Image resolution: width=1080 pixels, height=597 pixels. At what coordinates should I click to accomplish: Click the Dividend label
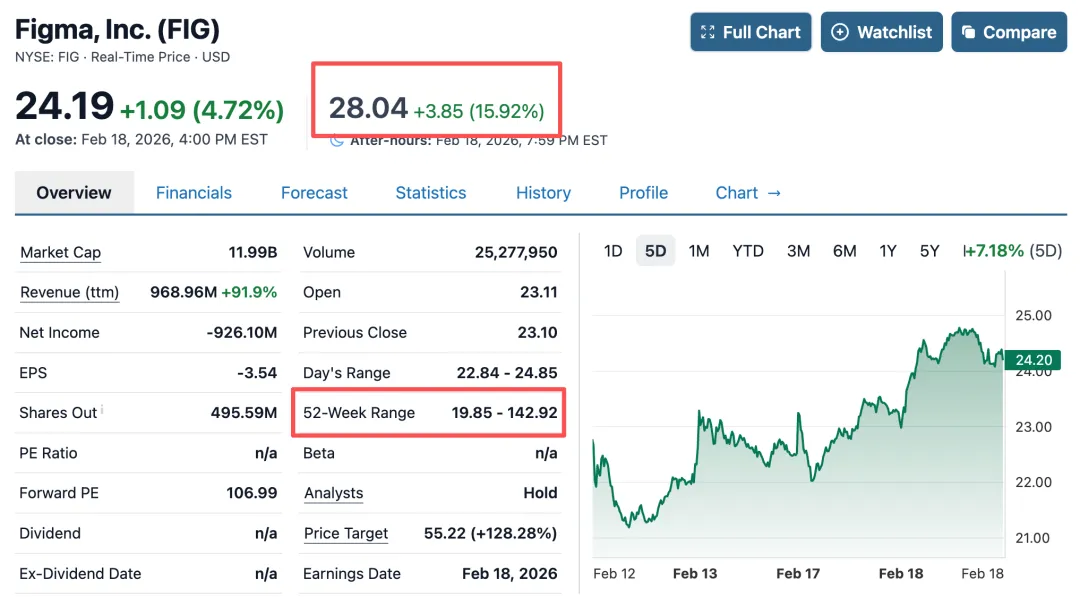point(50,534)
